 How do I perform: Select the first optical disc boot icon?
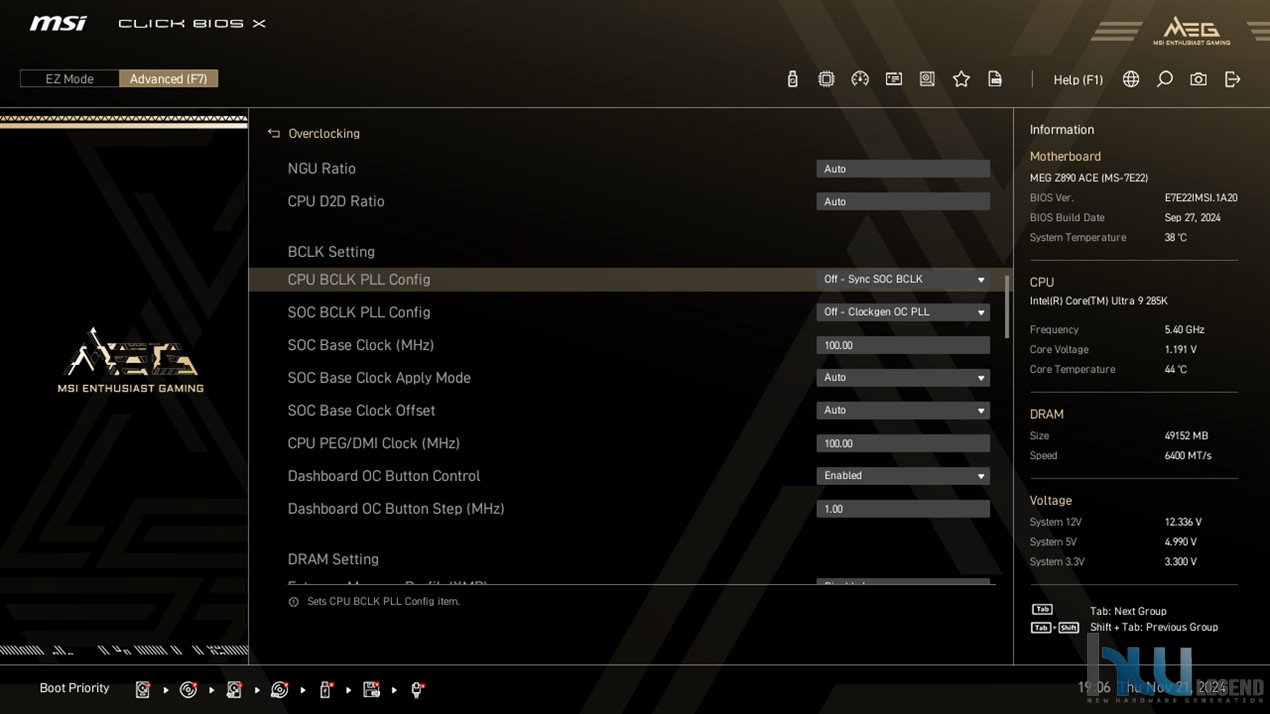[188, 689]
